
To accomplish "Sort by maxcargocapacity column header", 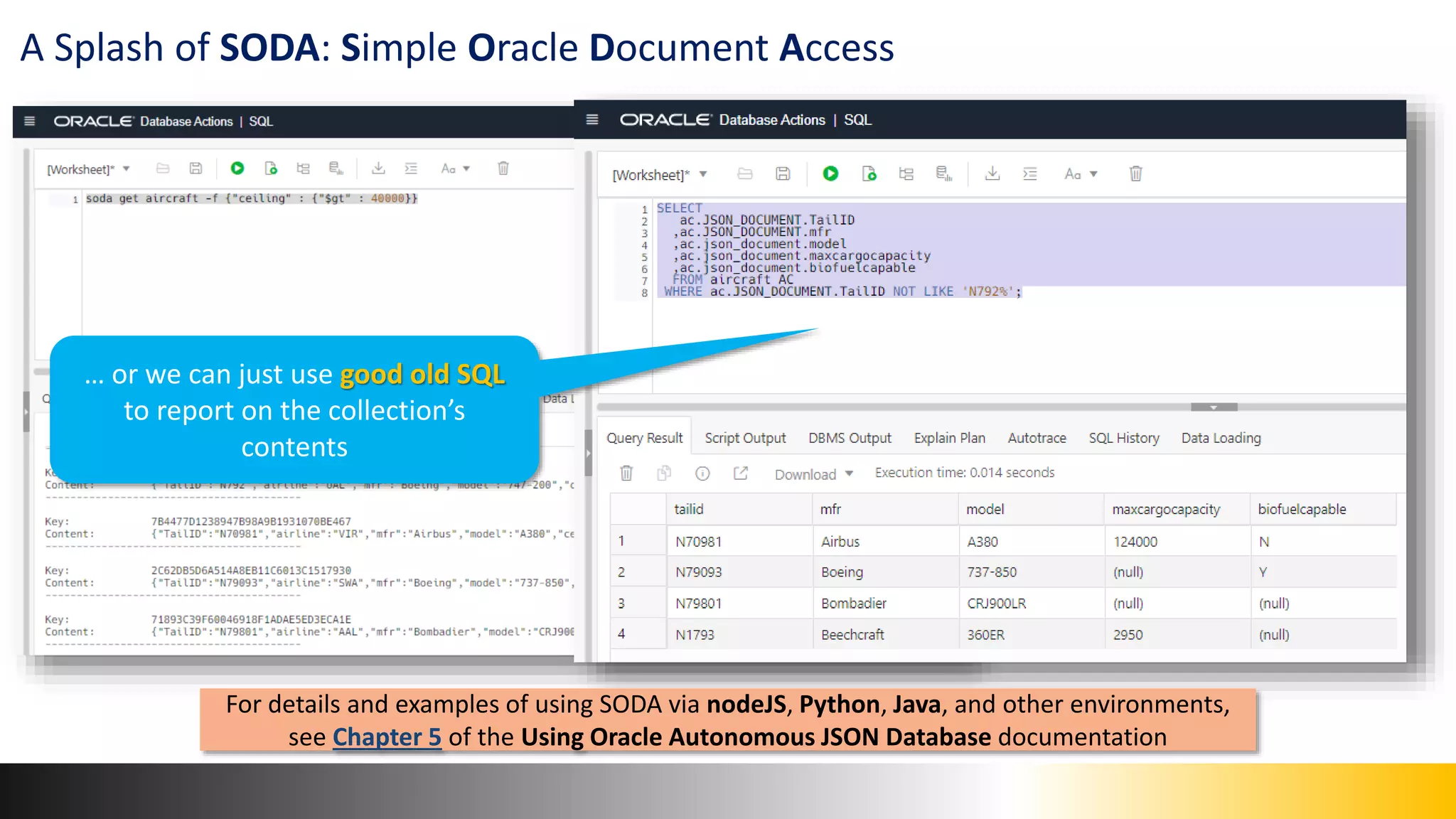I will click(1177, 509).
